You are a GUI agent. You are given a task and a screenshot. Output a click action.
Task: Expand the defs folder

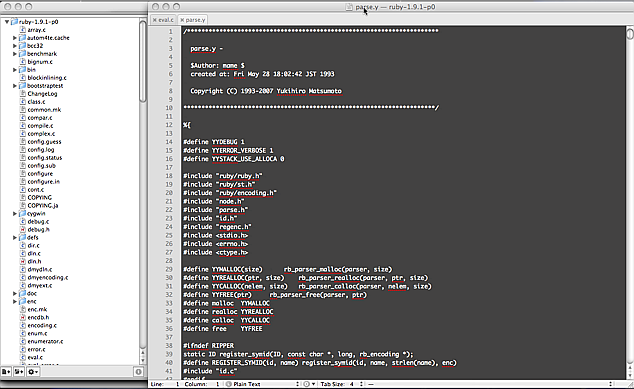pyautogui.click(x=15, y=237)
